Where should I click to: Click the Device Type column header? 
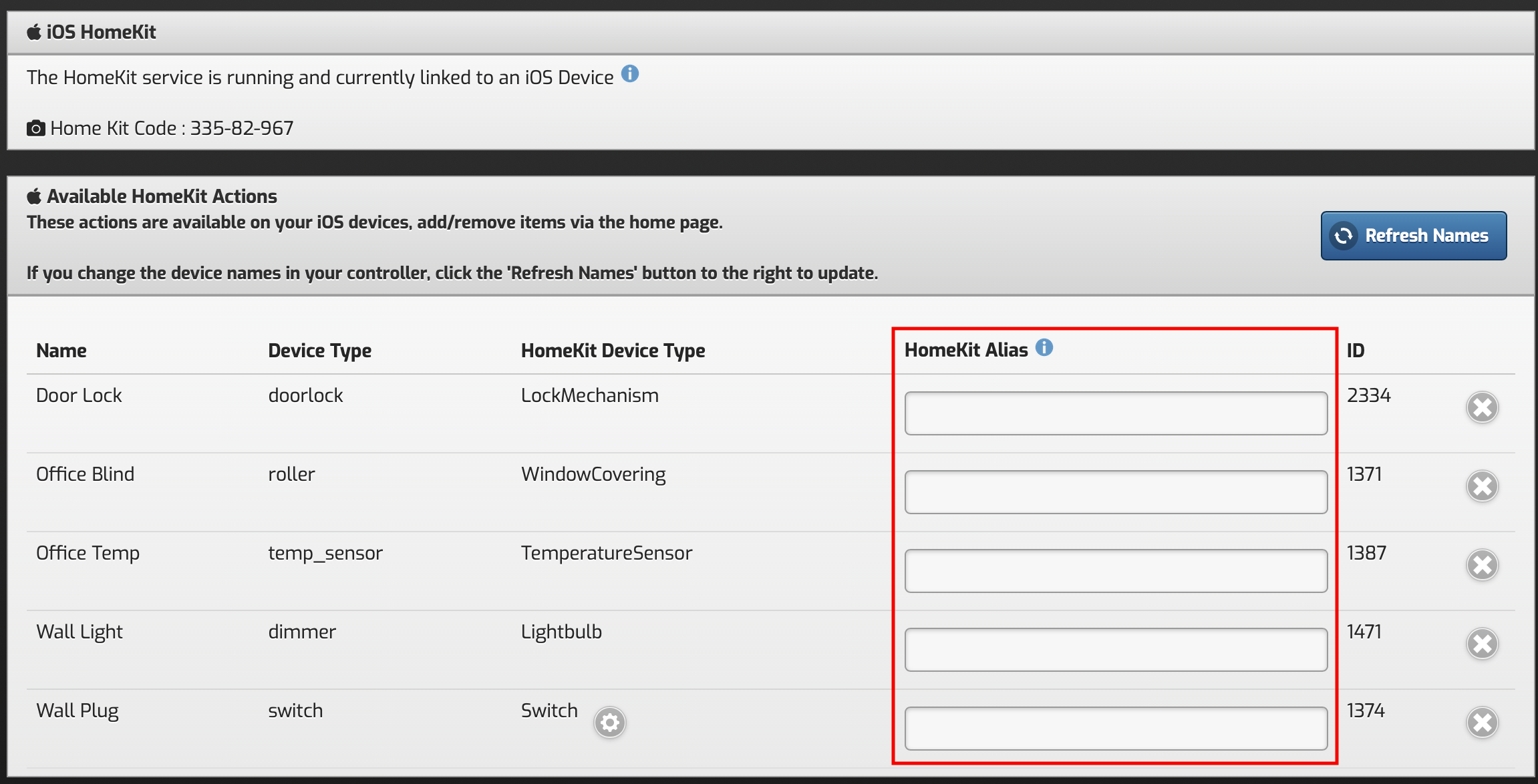319,351
